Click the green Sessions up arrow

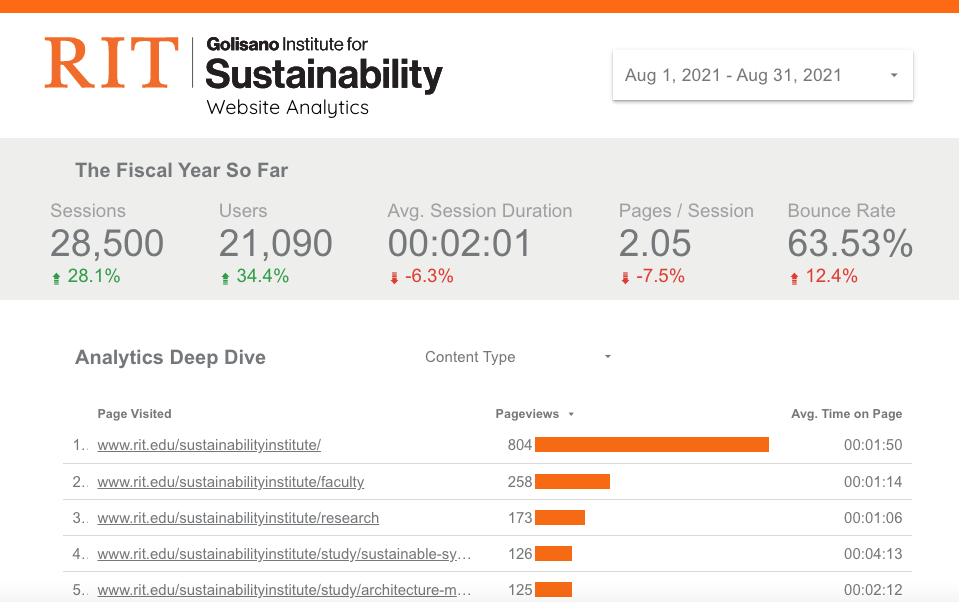[56, 278]
